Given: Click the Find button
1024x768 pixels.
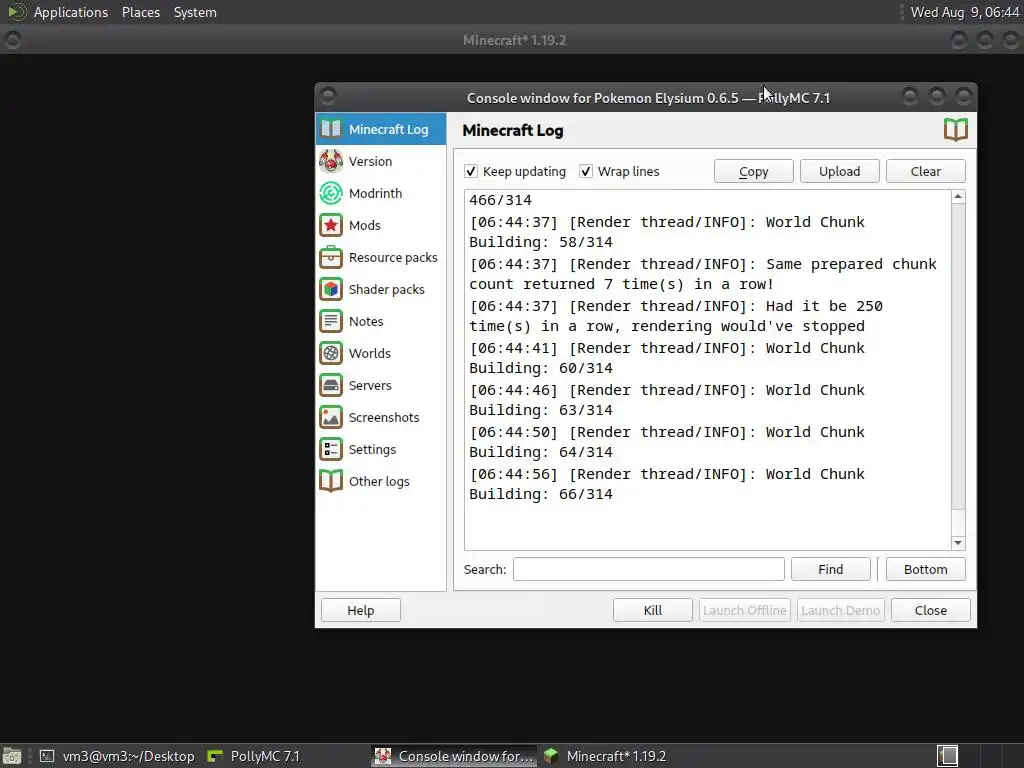Looking at the screenshot, I should click(831, 569).
